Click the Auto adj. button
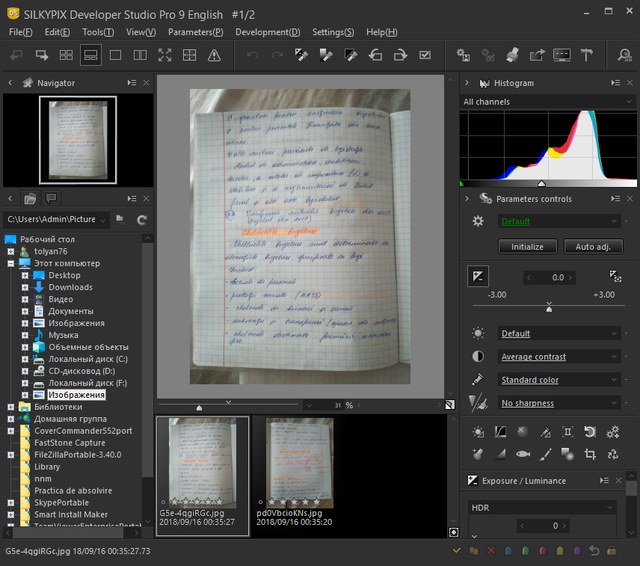640x566 pixels. coord(593,246)
